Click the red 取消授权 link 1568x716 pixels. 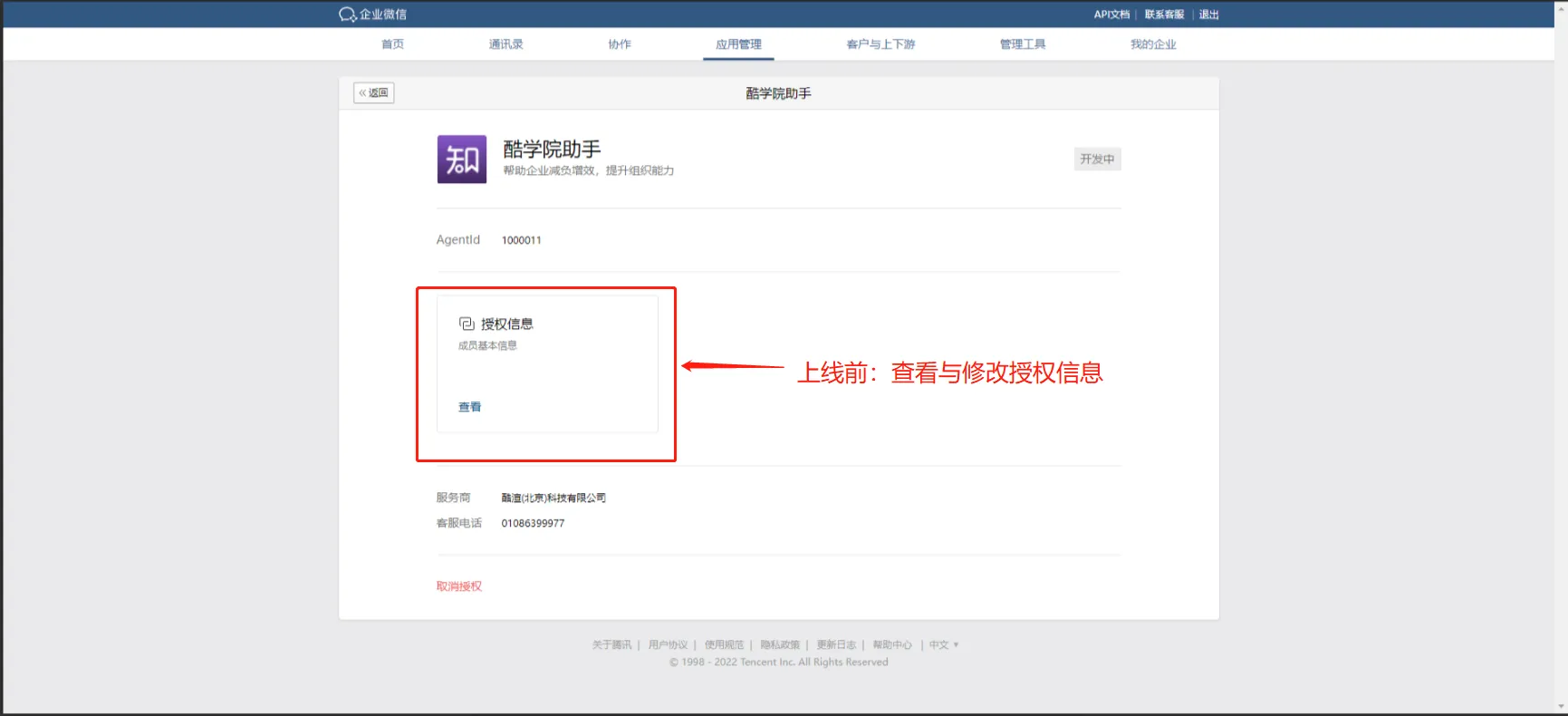pos(459,586)
